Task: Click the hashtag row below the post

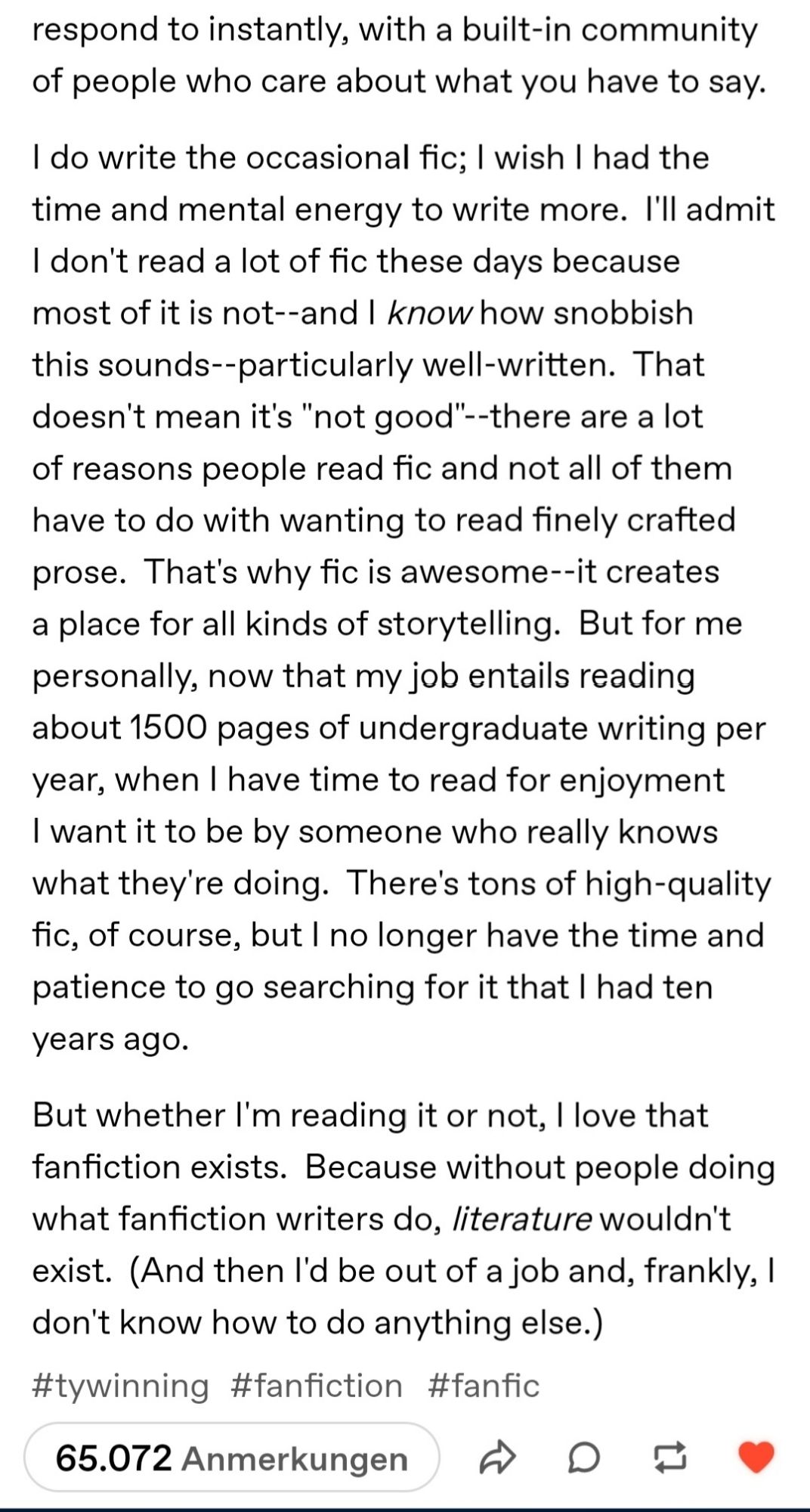Action: point(302,1385)
